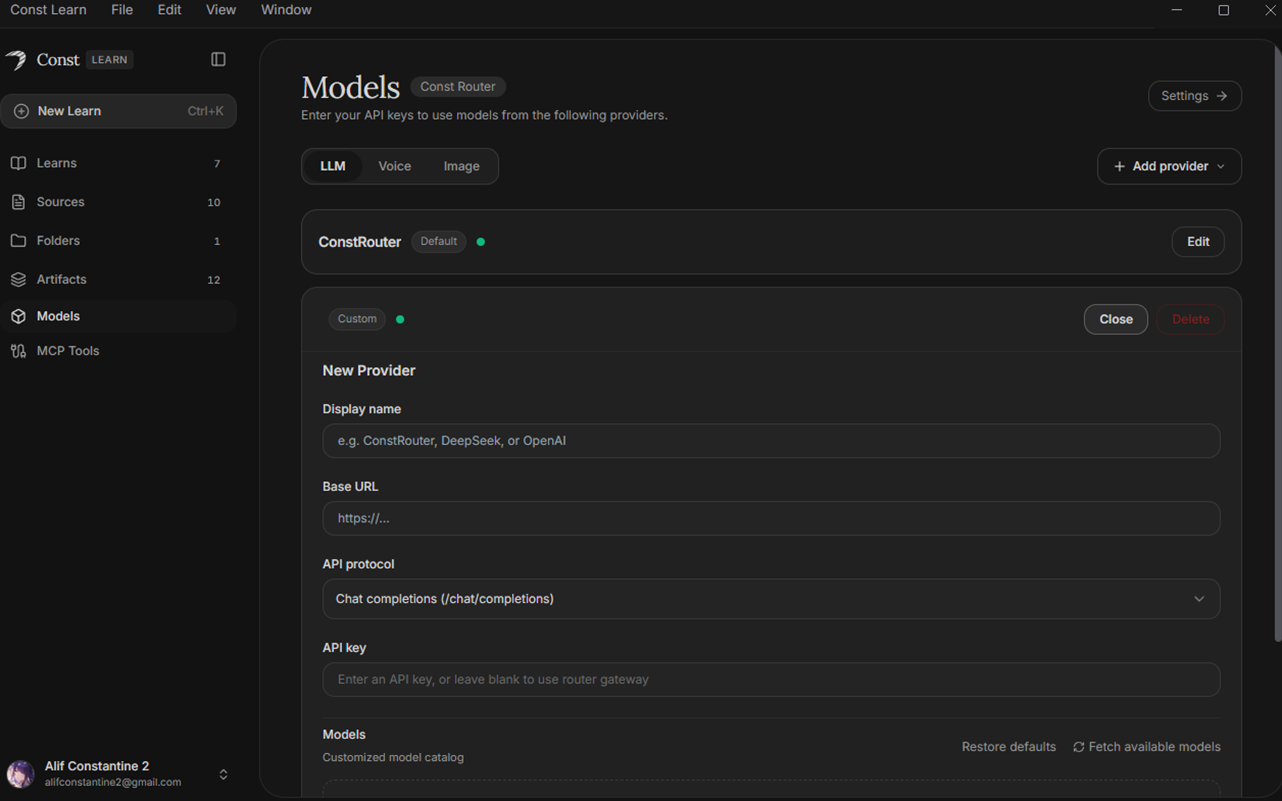Click the Sources document icon
This screenshot has width=1282, height=801.
click(x=18, y=202)
